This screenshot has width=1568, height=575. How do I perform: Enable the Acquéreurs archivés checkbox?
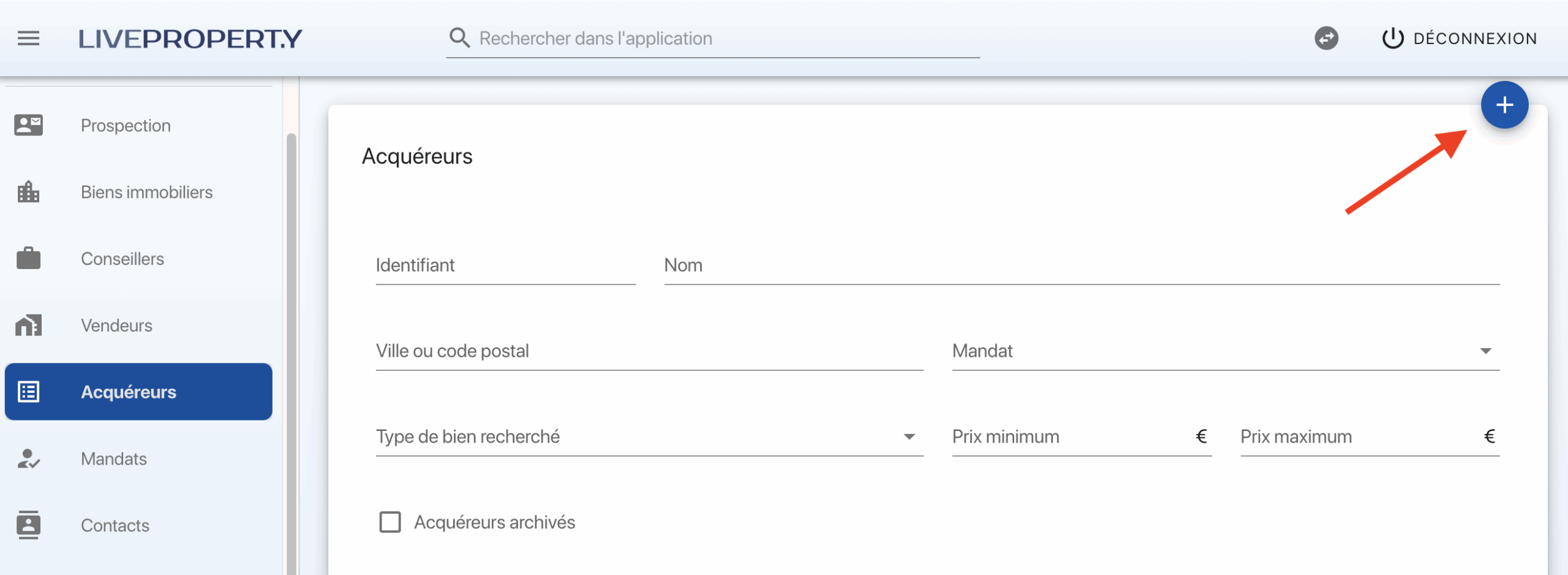pos(390,522)
